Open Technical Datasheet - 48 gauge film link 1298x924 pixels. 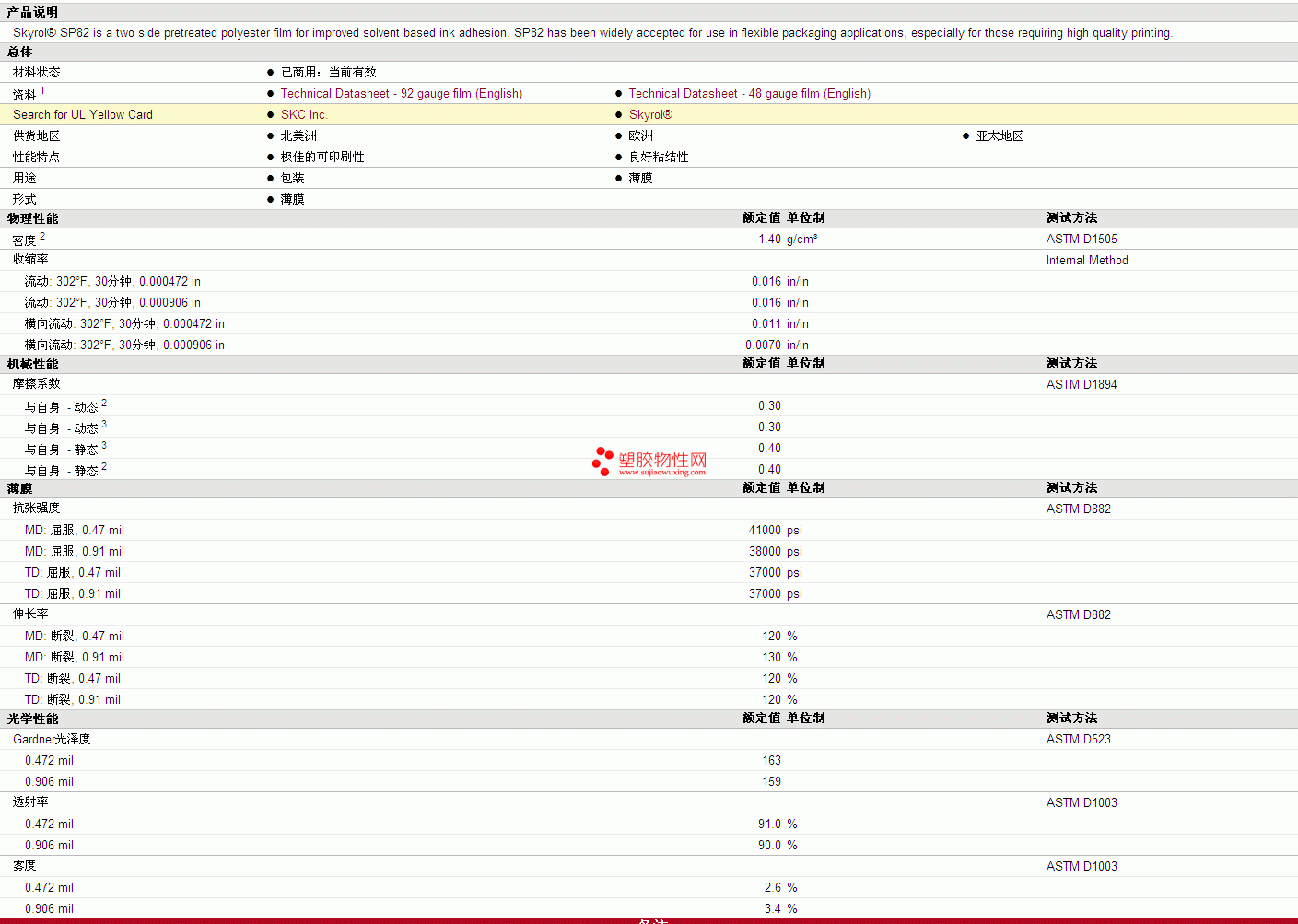pyautogui.click(x=750, y=93)
